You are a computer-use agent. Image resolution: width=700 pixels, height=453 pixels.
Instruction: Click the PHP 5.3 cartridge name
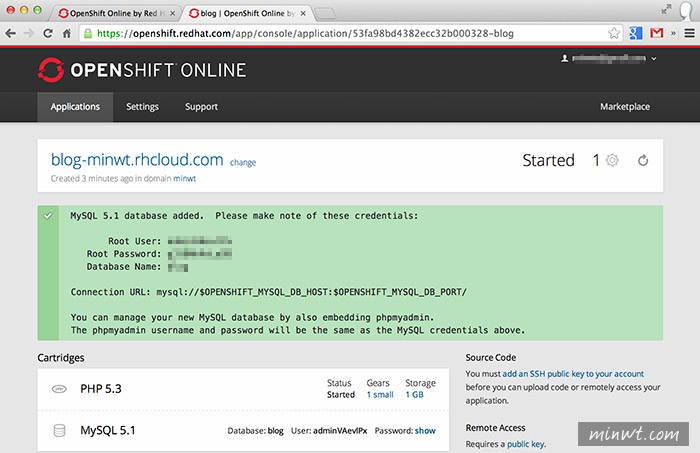click(101, 389)
